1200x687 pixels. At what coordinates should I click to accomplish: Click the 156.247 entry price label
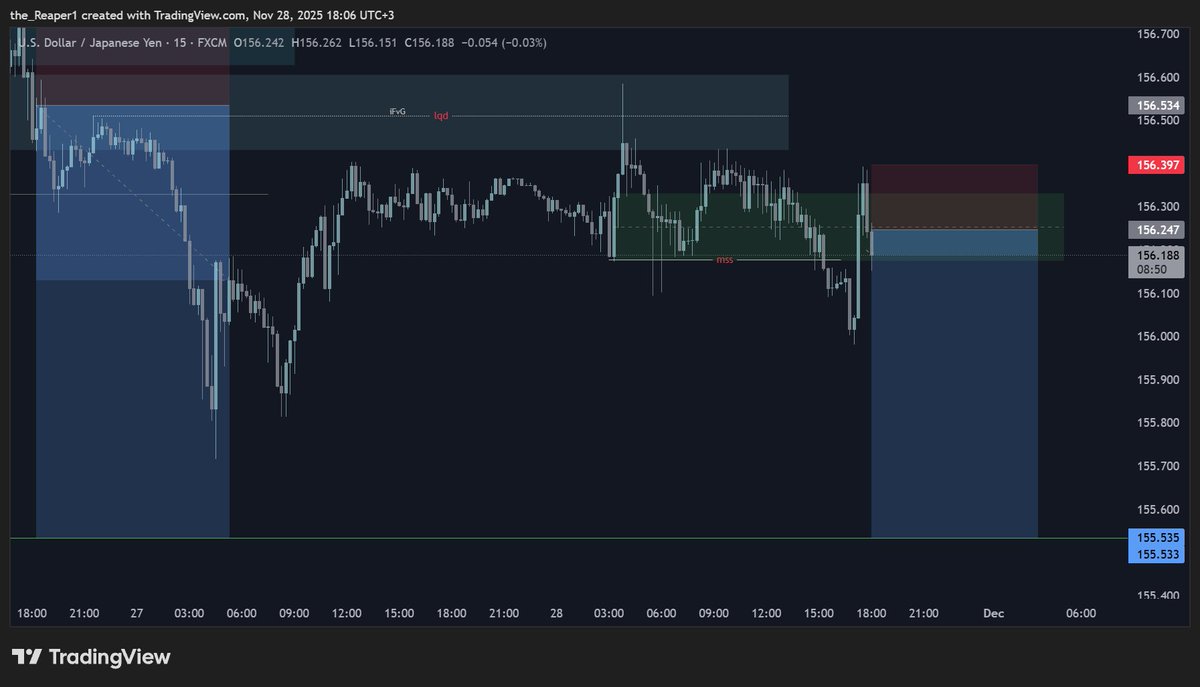click(x=1155, y=230)
